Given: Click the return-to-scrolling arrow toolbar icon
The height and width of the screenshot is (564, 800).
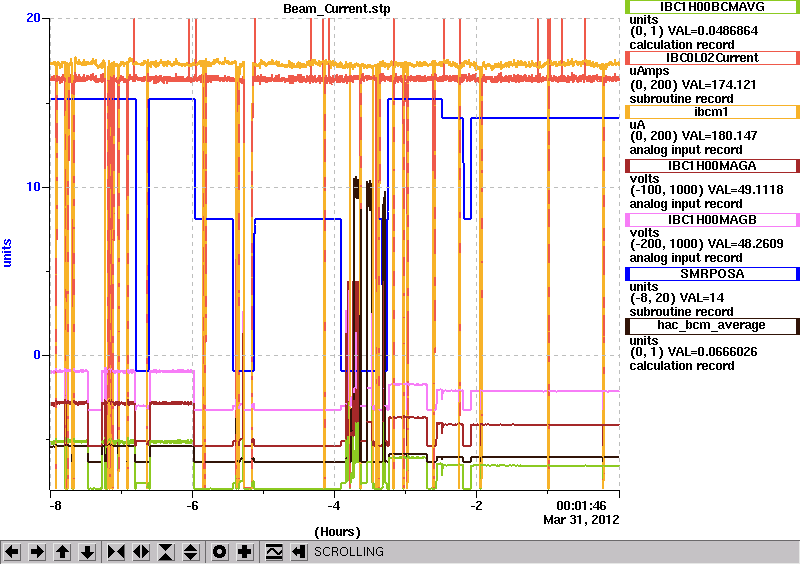Looking at the screenshot, I should [x=299, y=552].
